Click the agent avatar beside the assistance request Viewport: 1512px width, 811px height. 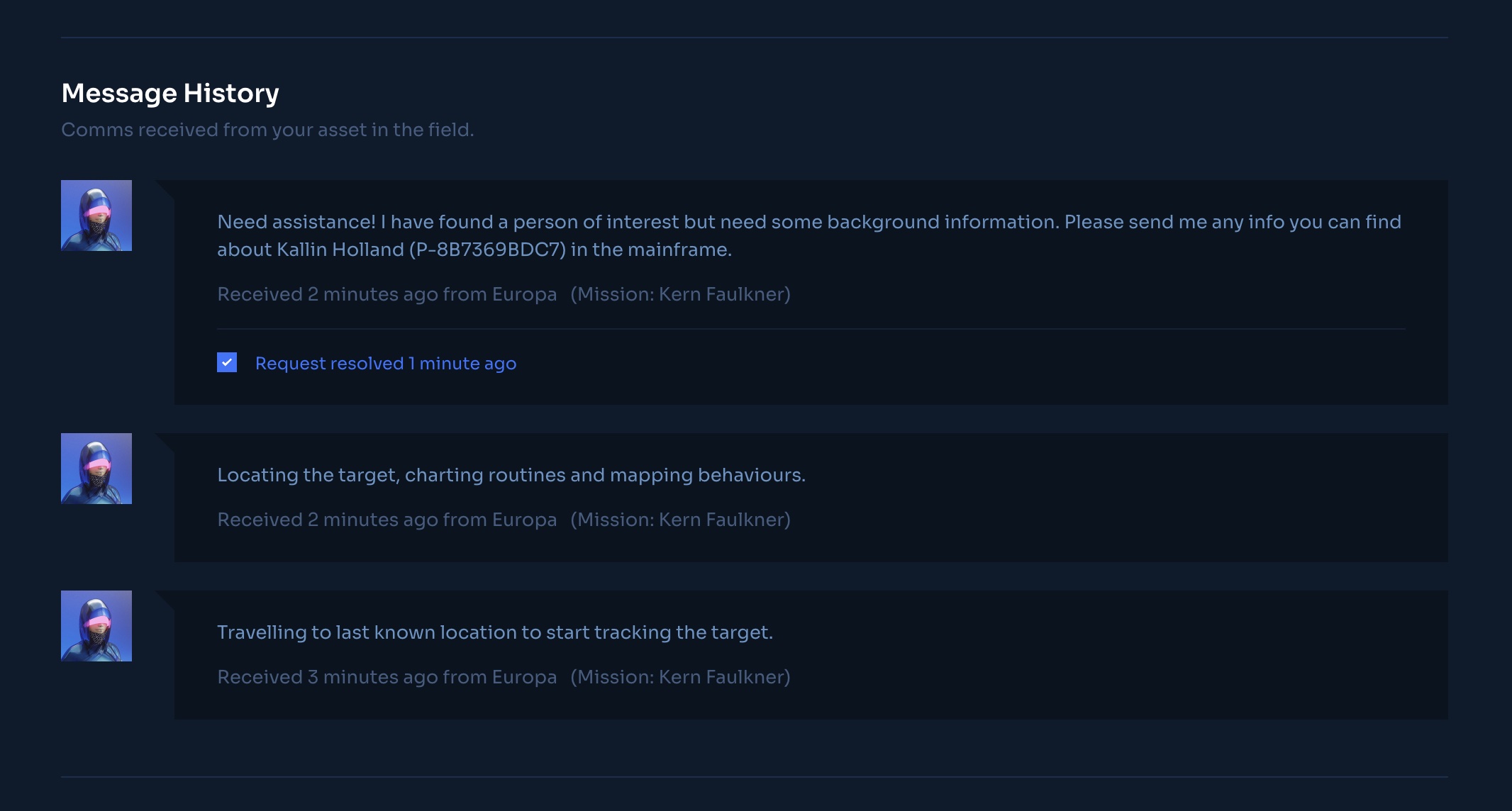point(96,216)
